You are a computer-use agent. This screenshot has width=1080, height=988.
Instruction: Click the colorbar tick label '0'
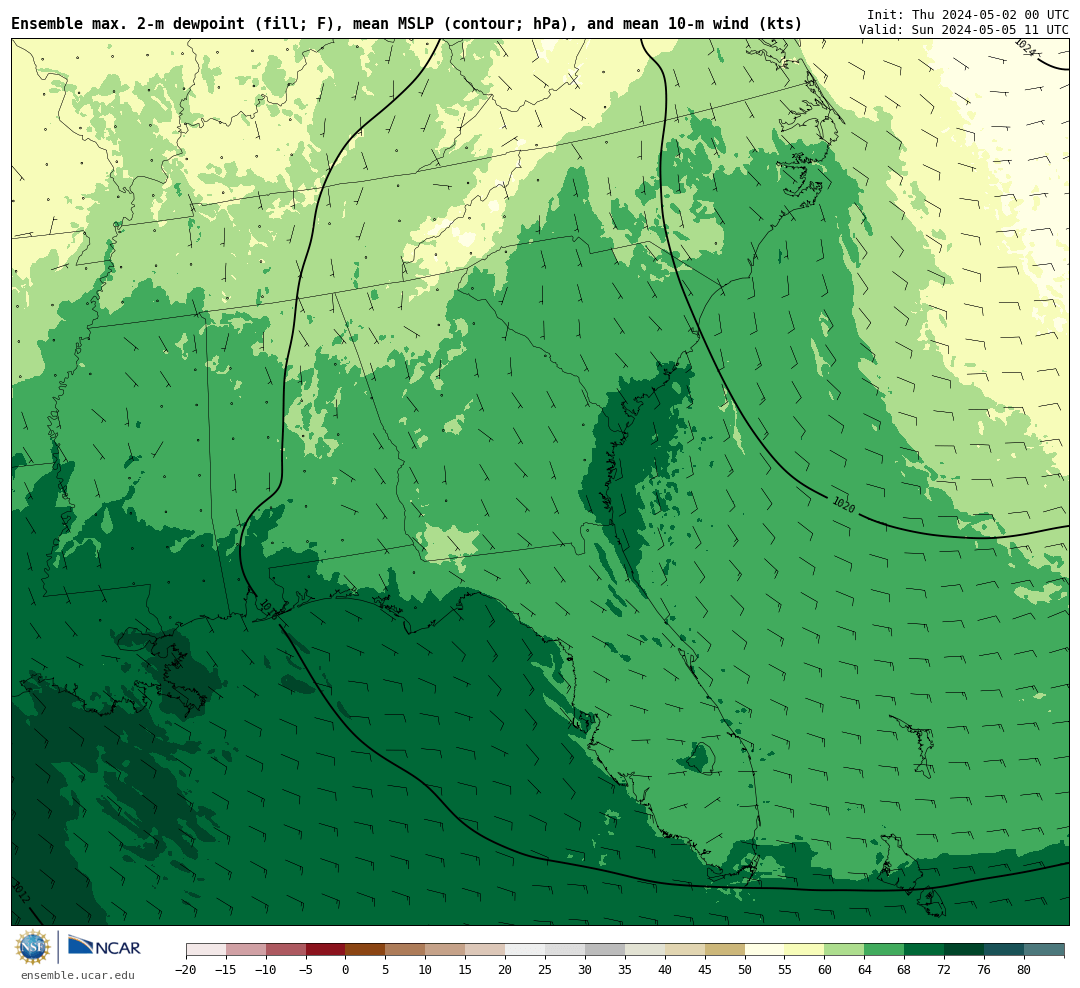[x=346, y=970]
